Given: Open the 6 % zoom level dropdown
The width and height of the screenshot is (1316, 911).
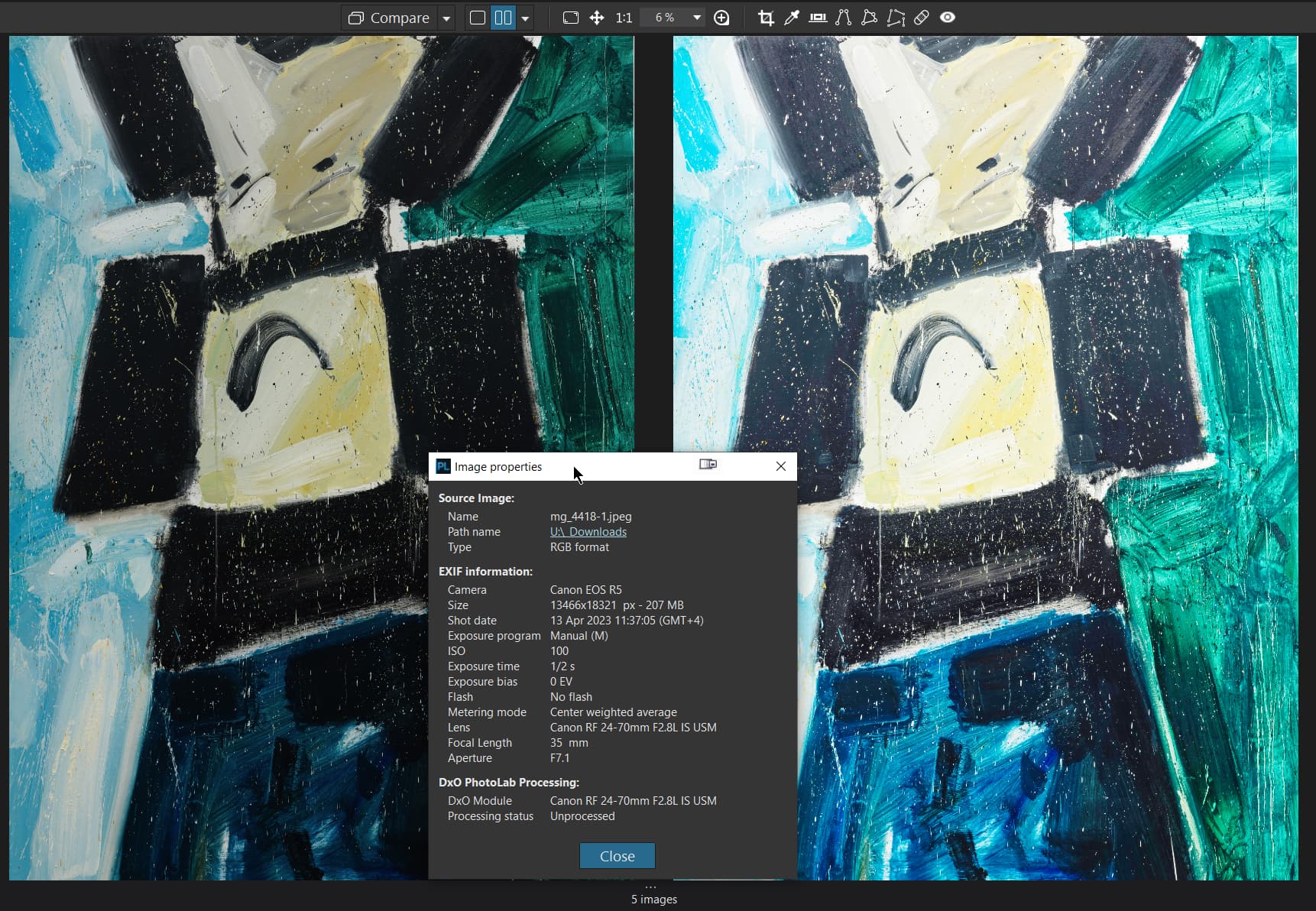Looking at the screenshot, I should pyautogui.click(x=673, y=18).
